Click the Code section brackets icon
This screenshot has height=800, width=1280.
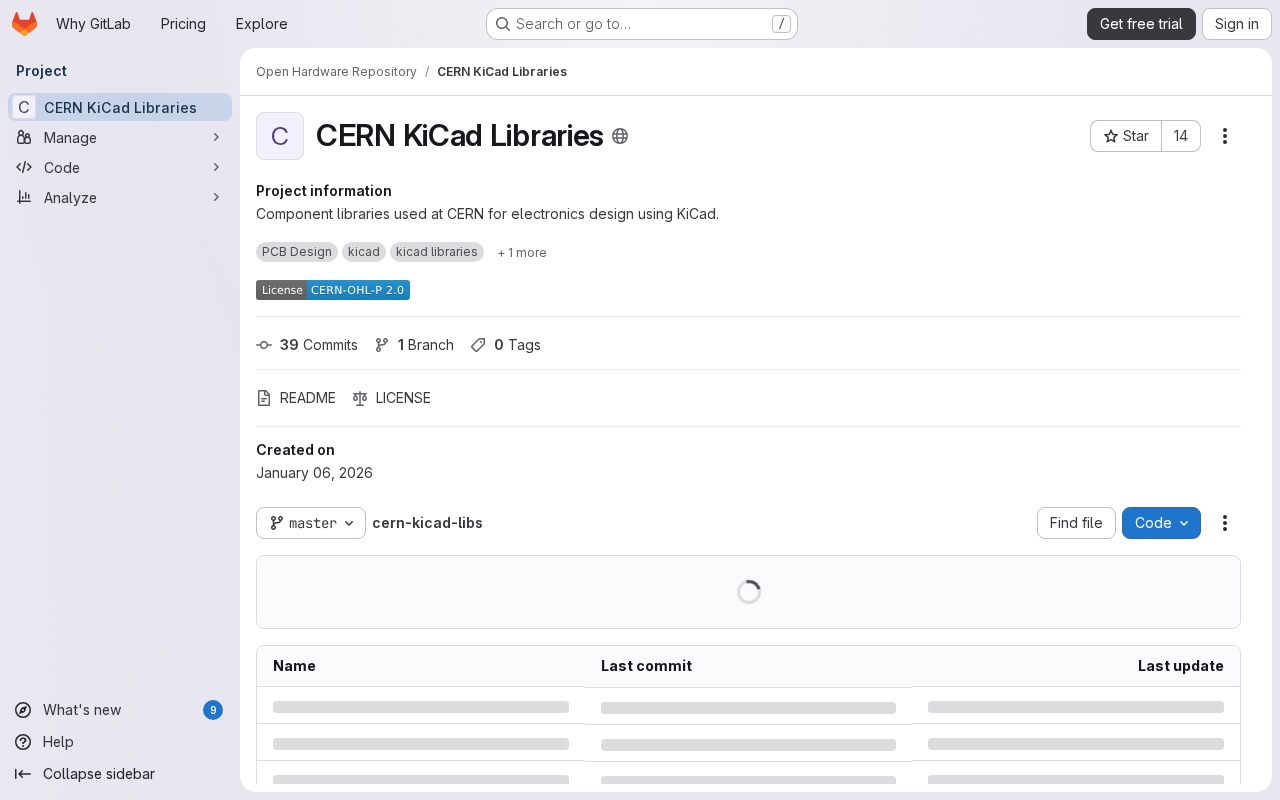24,167
